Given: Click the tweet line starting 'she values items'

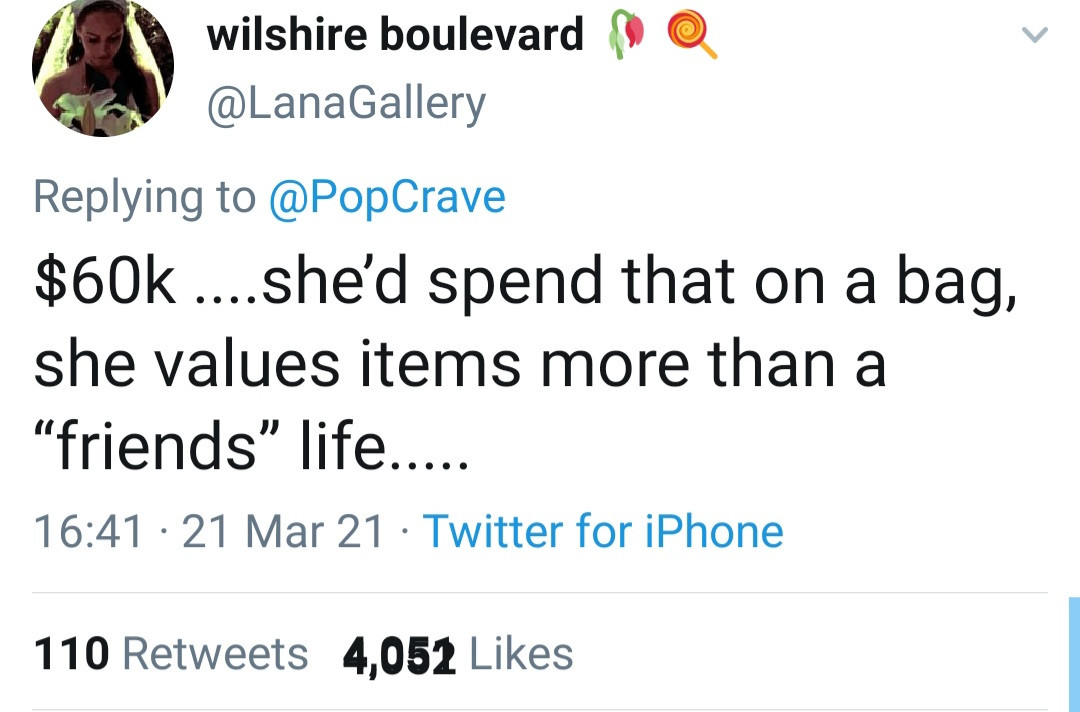Looking at the screenshot, I should tap(459, 363).
